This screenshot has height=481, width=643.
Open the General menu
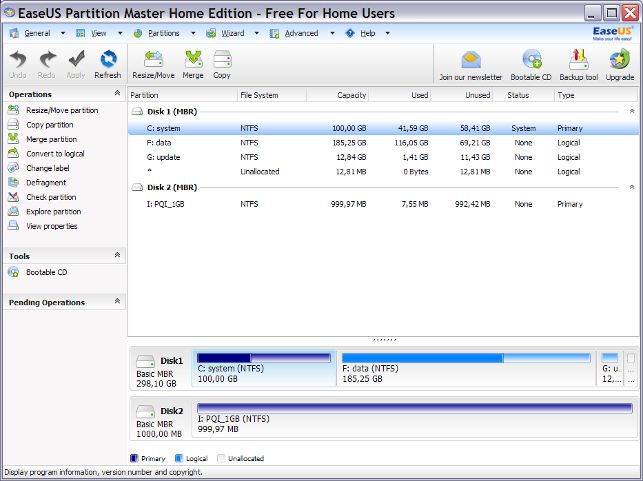[x=37, y=33]
